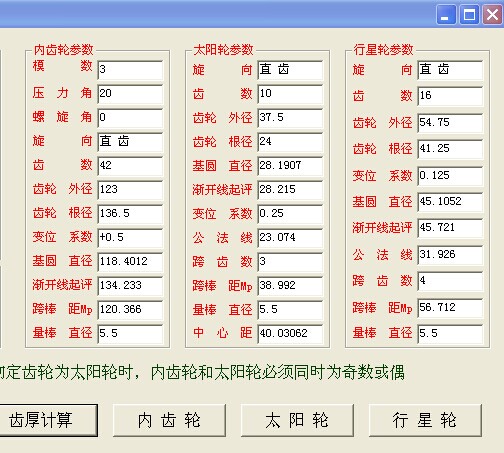Select the sun gear 公法线 field showing 23.074

290,238
